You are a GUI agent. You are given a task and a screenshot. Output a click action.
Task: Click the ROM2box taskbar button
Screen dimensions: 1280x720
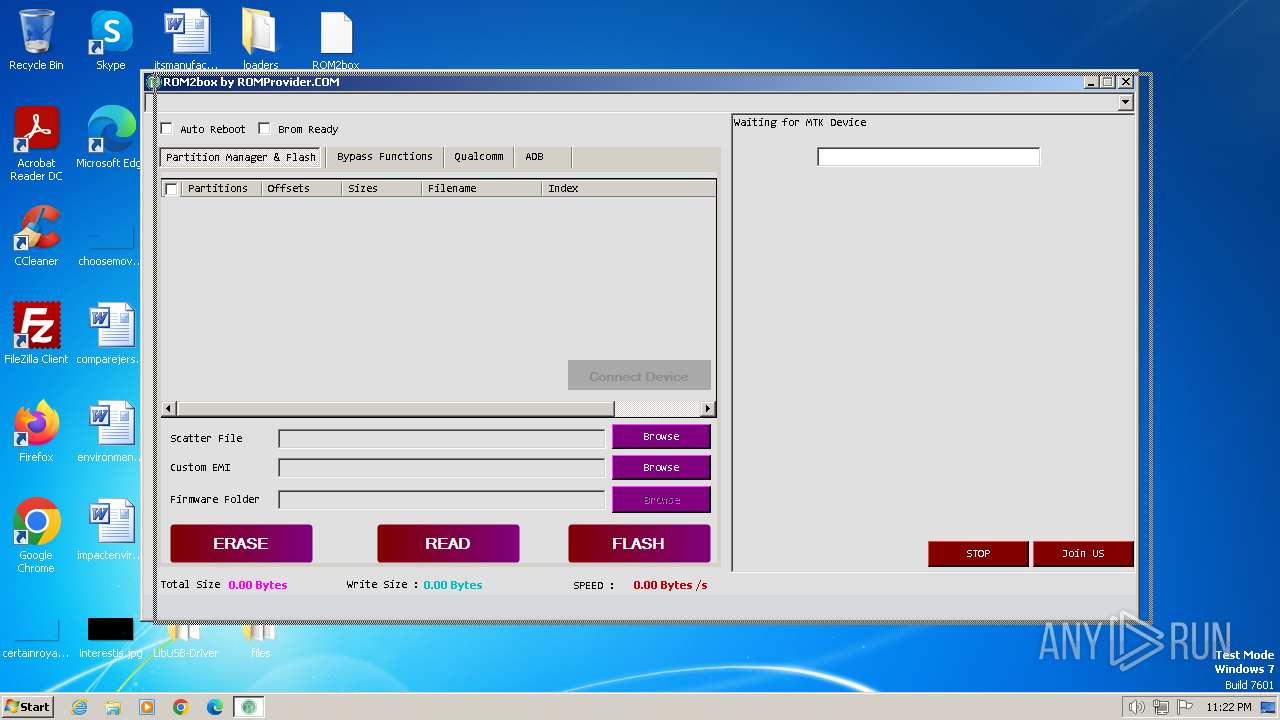pos(249,707)
